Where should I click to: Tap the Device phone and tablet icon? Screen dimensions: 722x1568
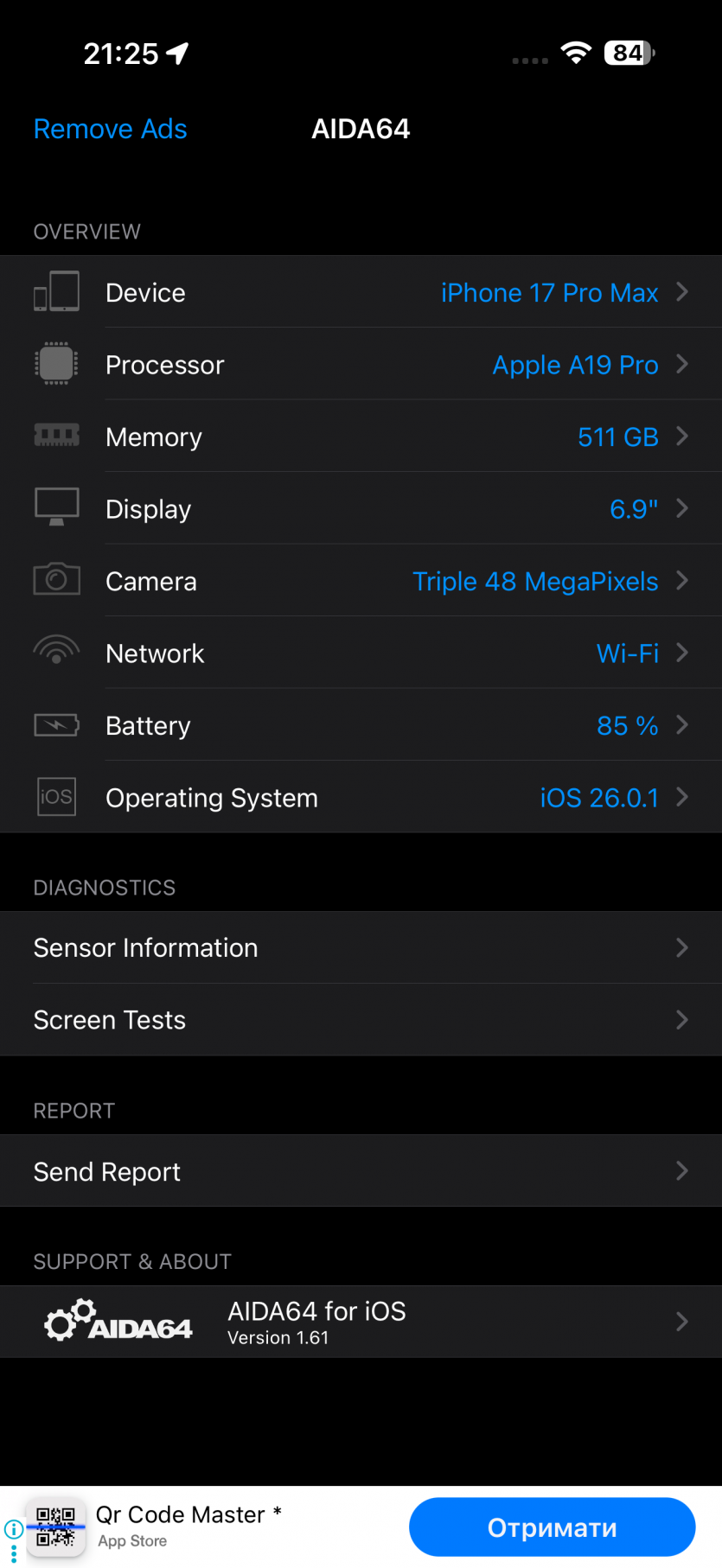click(x=56, y=292)
